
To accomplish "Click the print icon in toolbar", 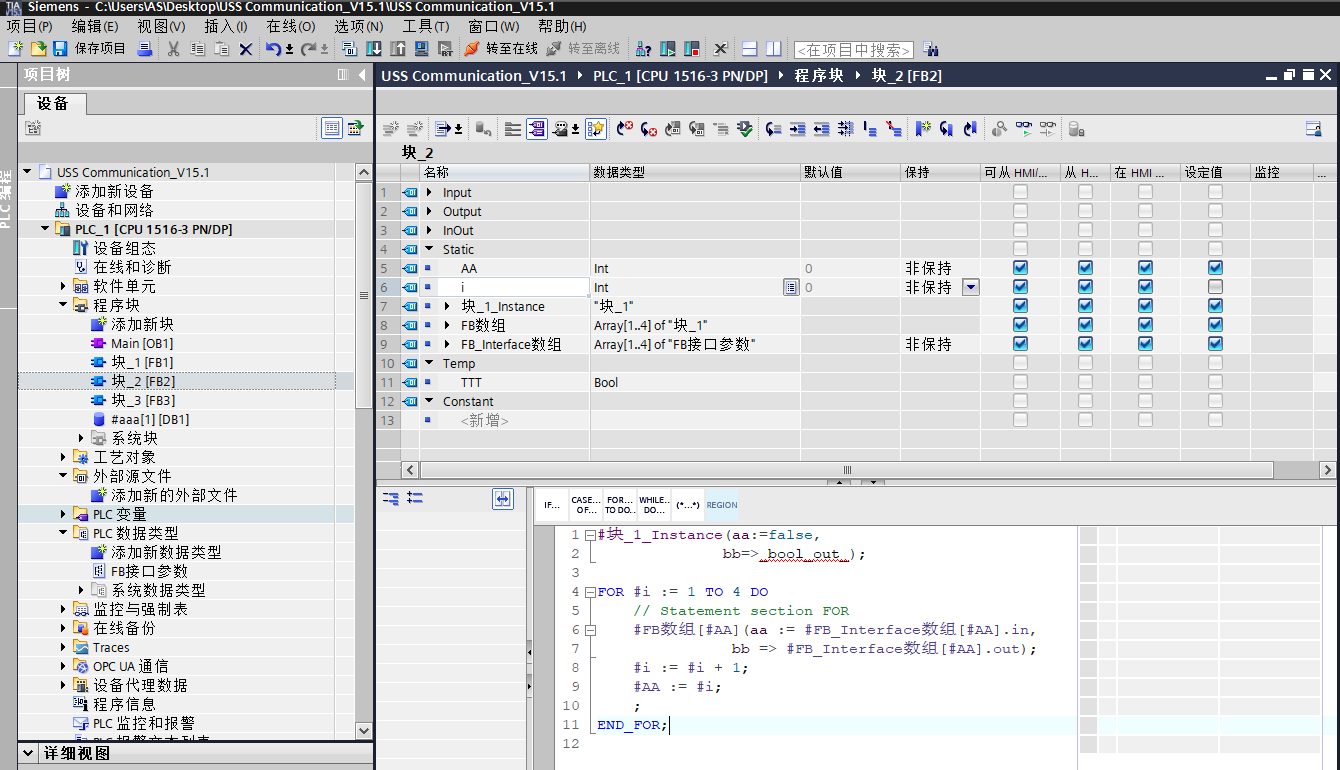I will tap(144, 49).
